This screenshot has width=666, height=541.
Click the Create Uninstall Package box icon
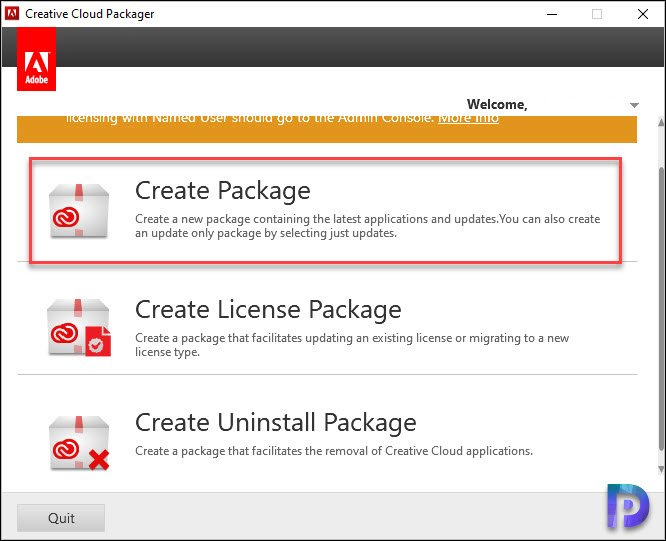(79, 443)
